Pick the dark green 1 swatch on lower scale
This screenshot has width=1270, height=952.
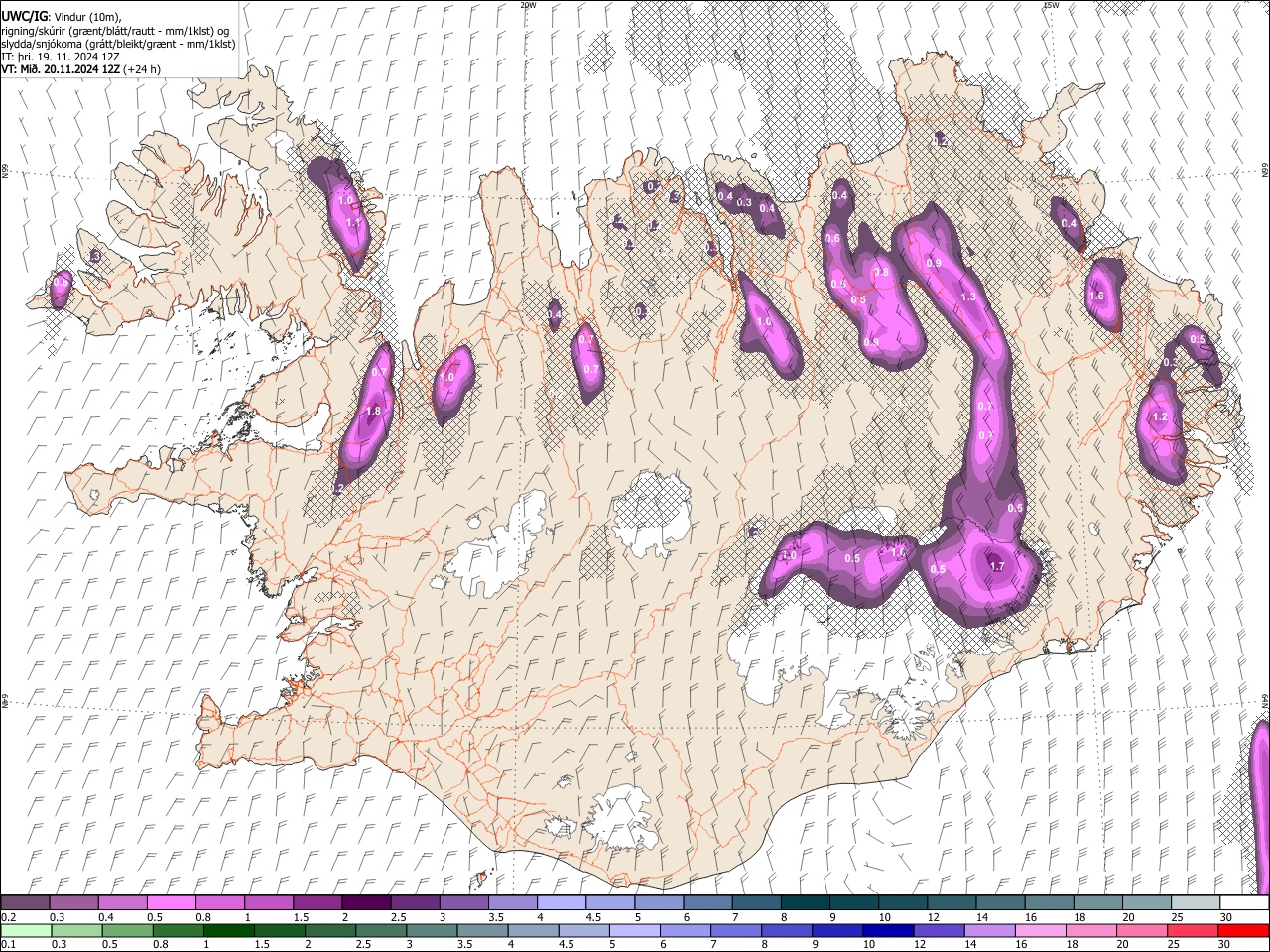(x=229, y=930)
